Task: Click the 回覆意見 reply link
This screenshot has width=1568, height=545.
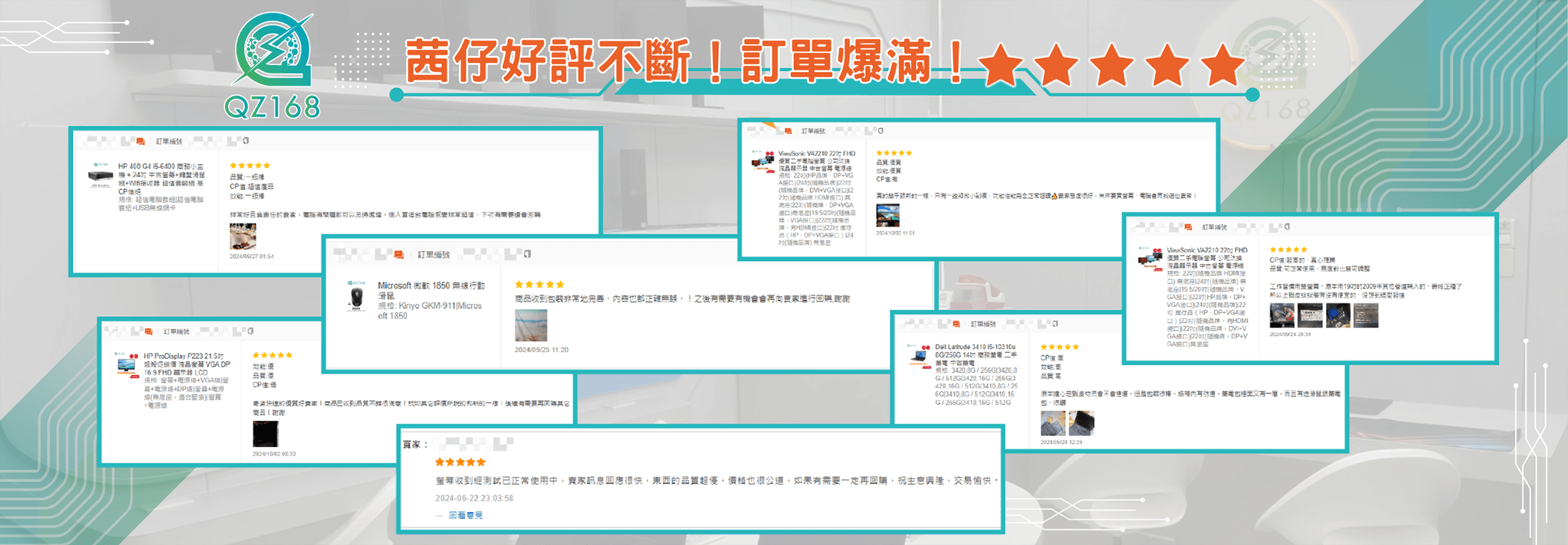Action: point(465,515)
